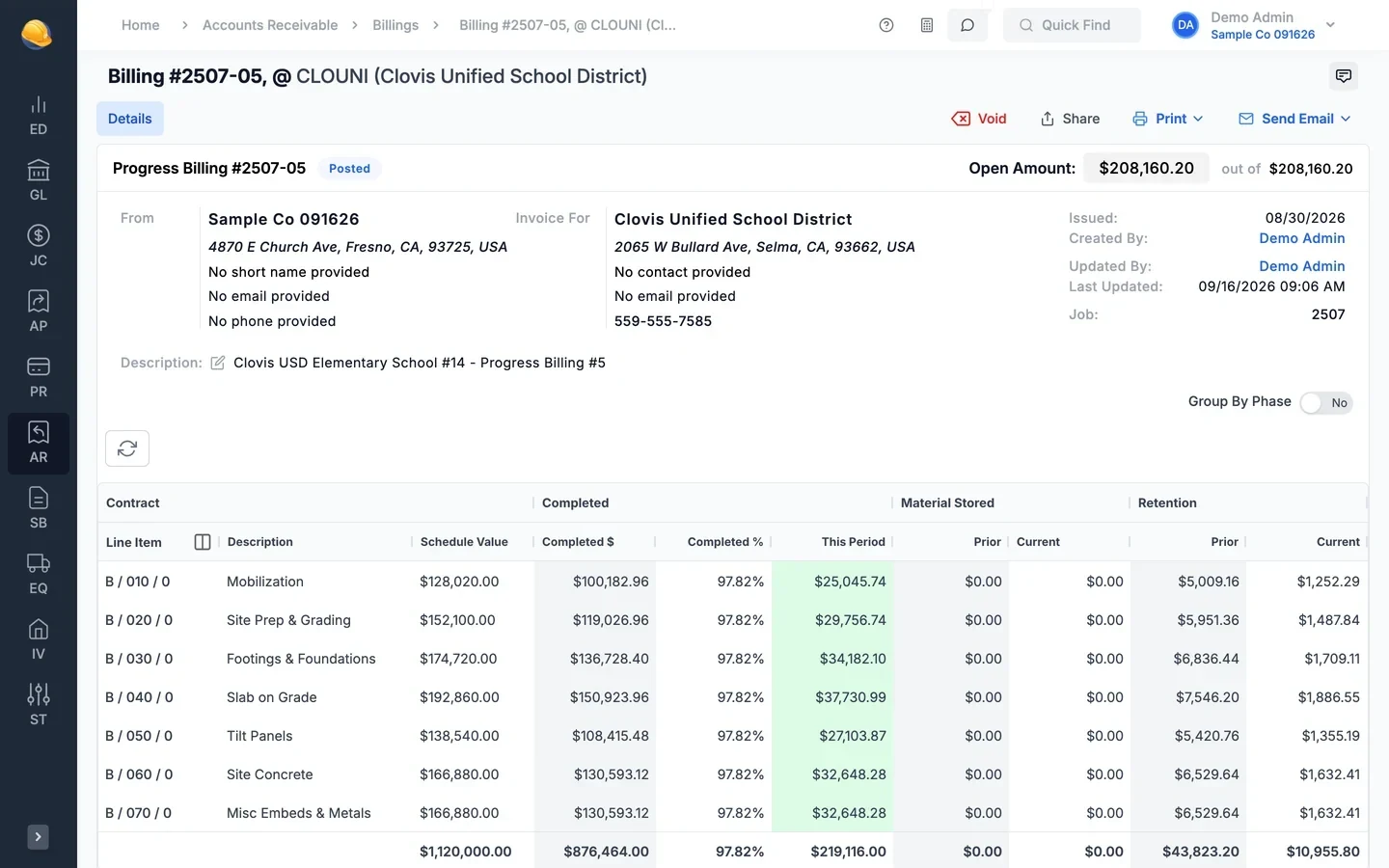Click the Posted status badge
1389x868 pixels.
tap(349, 169)
